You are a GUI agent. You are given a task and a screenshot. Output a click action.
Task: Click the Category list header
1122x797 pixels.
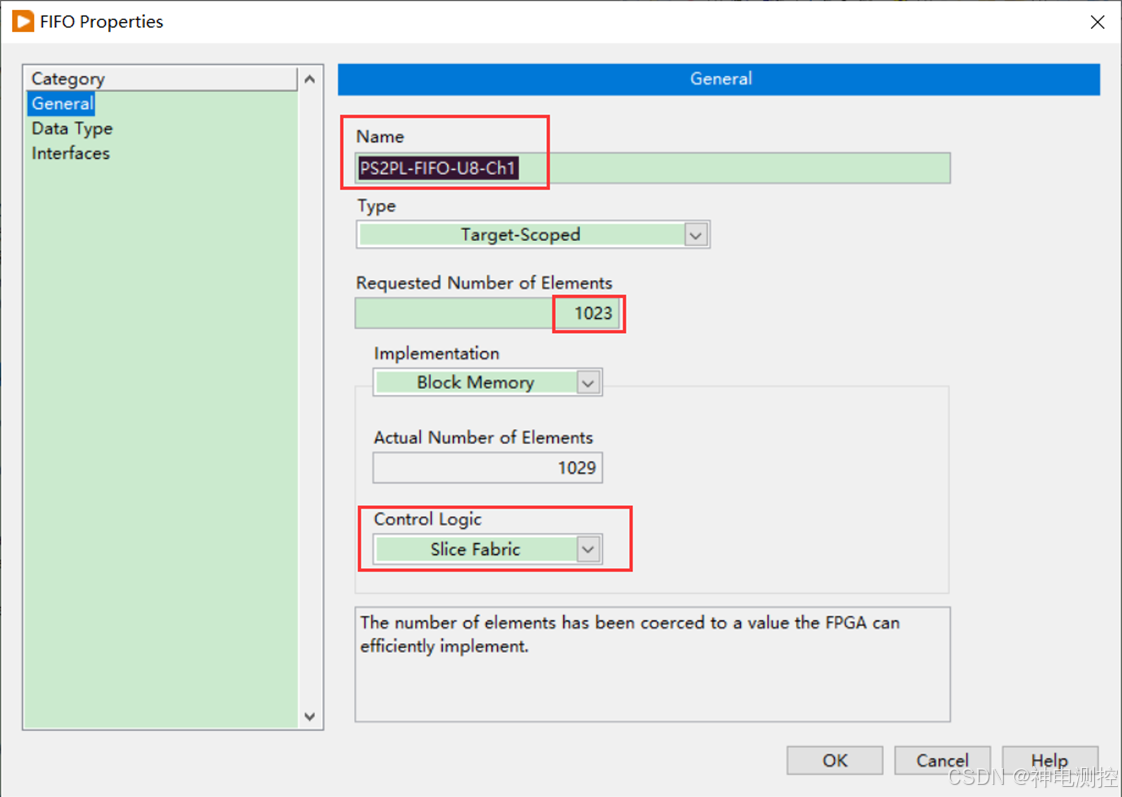pos(161,79)
